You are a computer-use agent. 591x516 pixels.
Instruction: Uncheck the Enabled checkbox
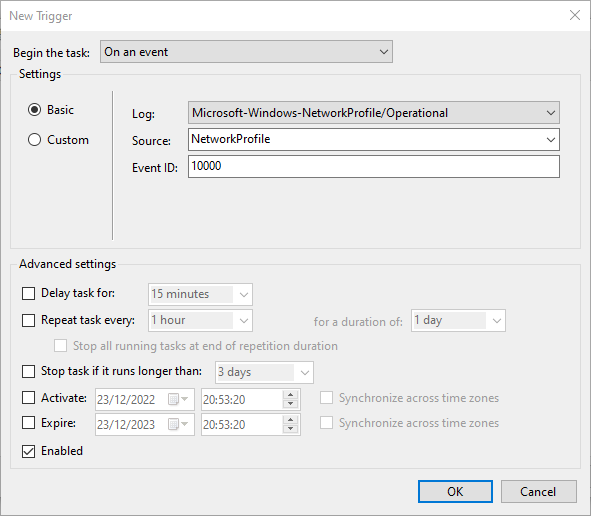coord(28,451)
